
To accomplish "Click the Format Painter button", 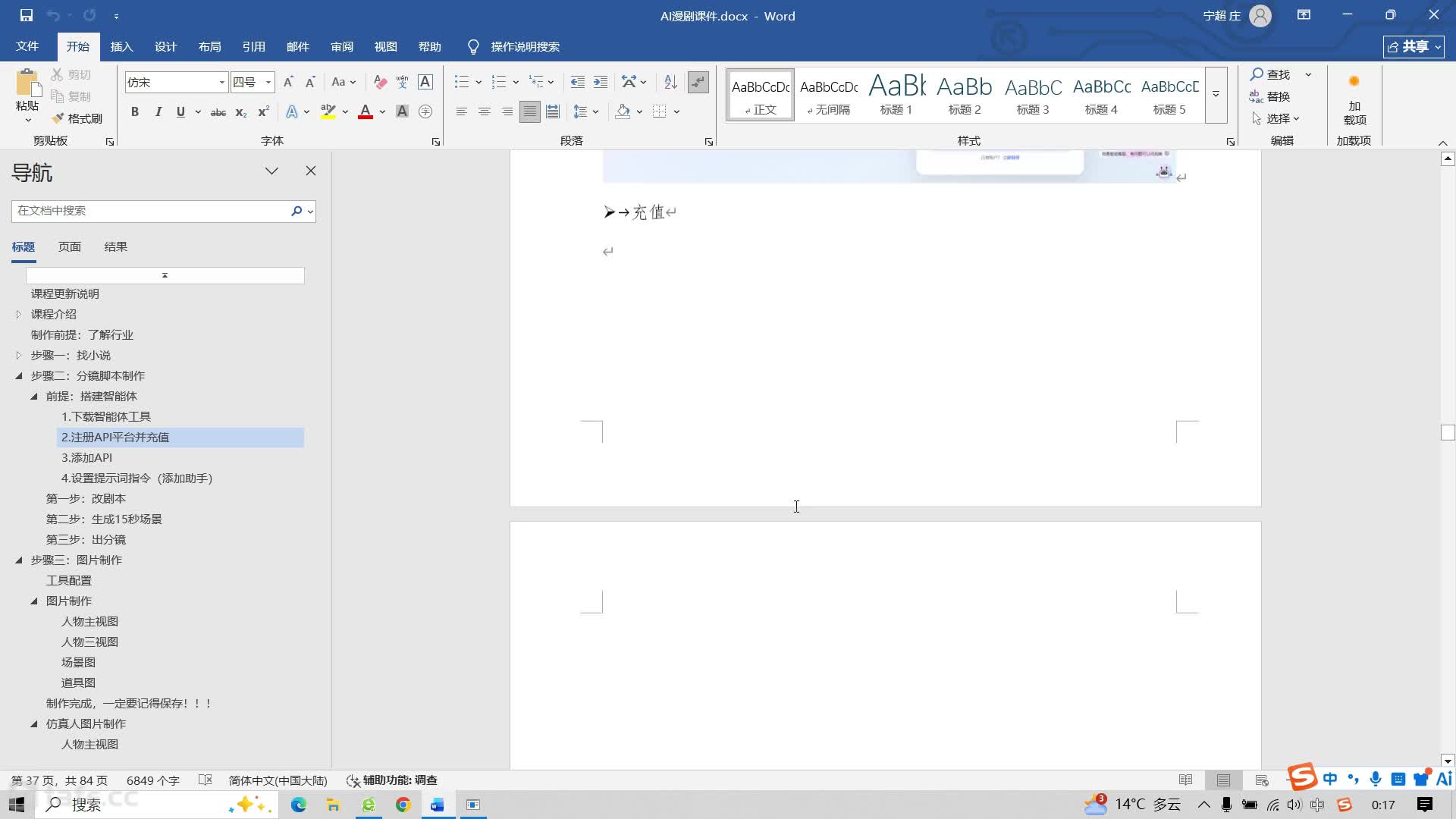I will pyautogui.click(x=77, y=118).
